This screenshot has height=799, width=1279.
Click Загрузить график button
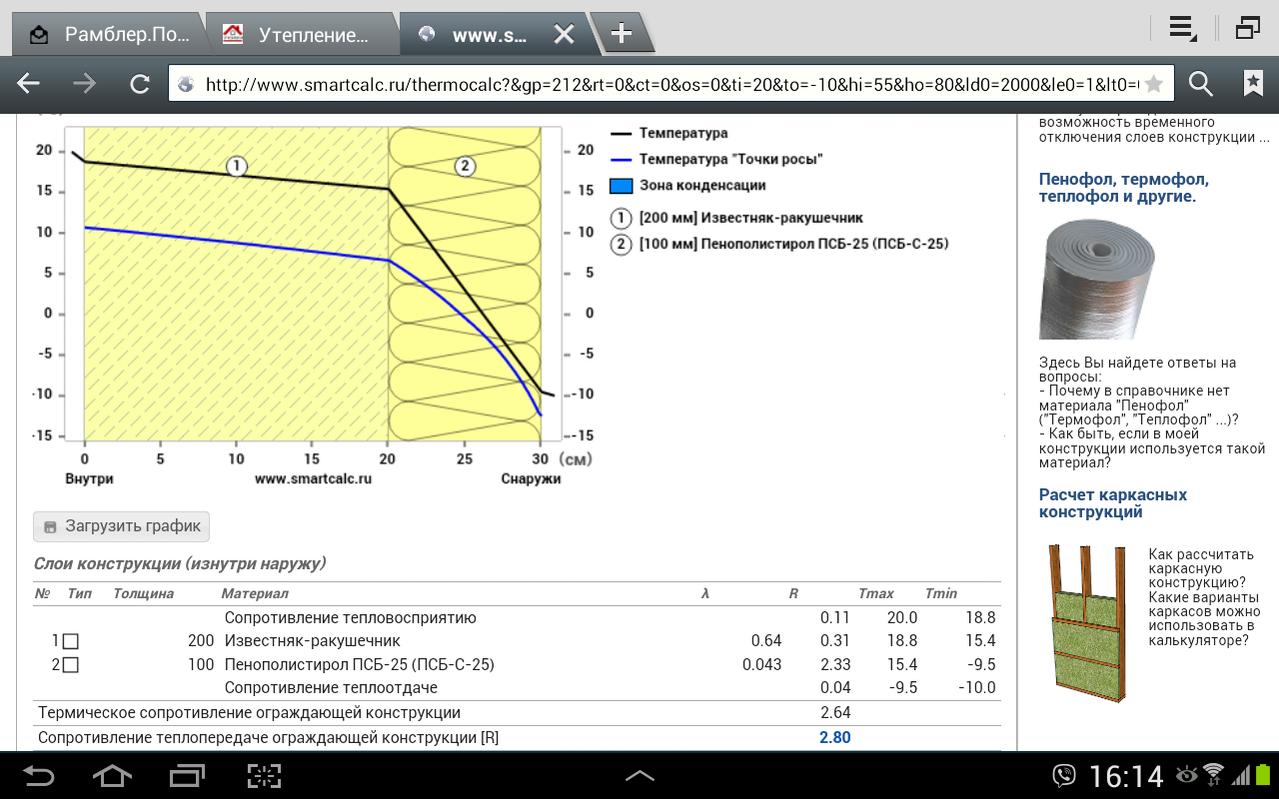tap(122, 526)
